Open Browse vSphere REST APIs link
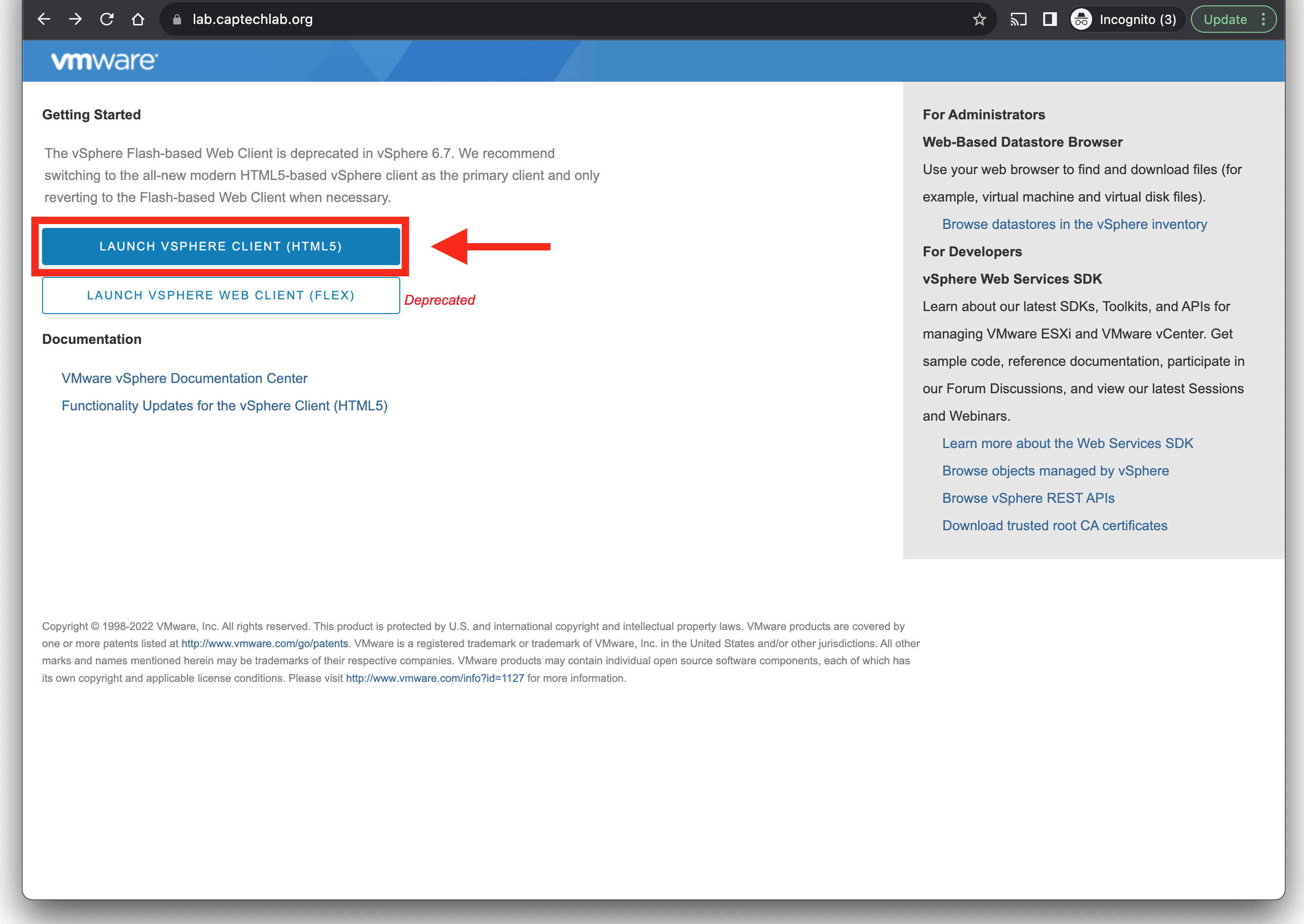 coord(1028,498)
